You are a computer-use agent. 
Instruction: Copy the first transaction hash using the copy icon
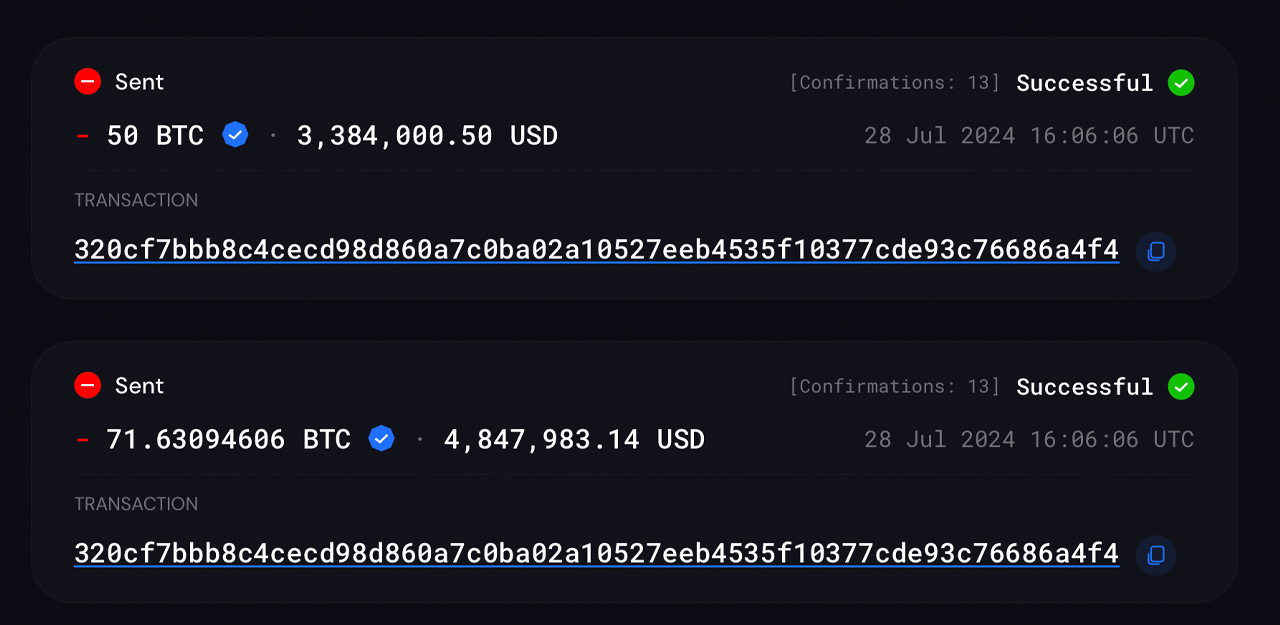pos(1155,251)
